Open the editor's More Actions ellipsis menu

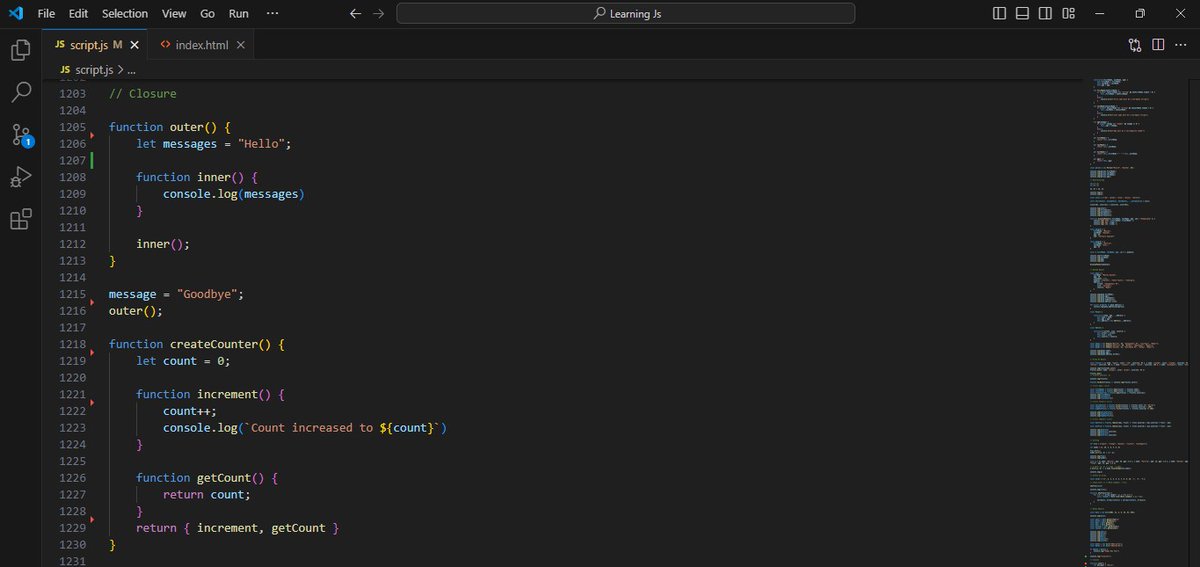click(x=1180, y=45)
